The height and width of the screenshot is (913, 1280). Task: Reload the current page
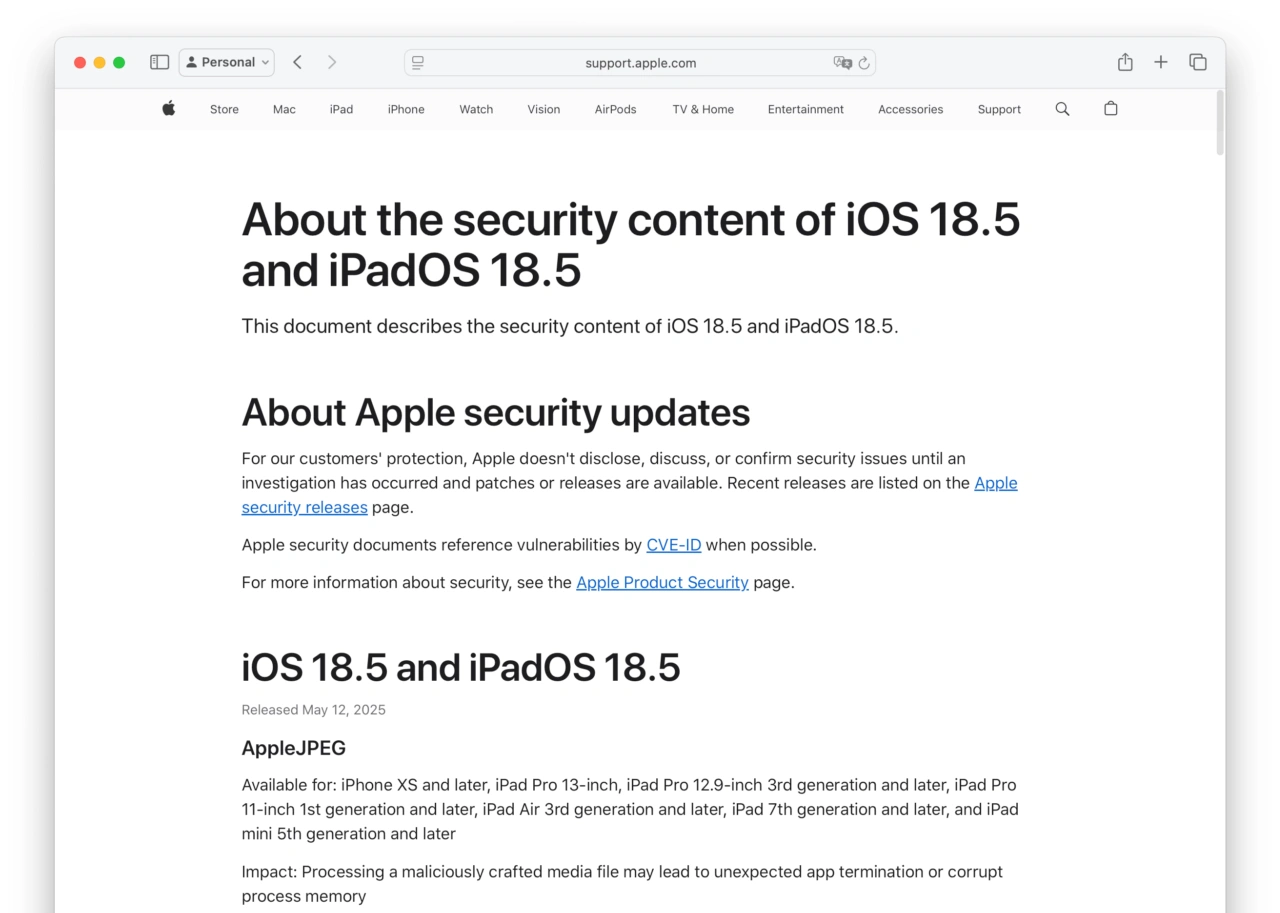[864, 63]
